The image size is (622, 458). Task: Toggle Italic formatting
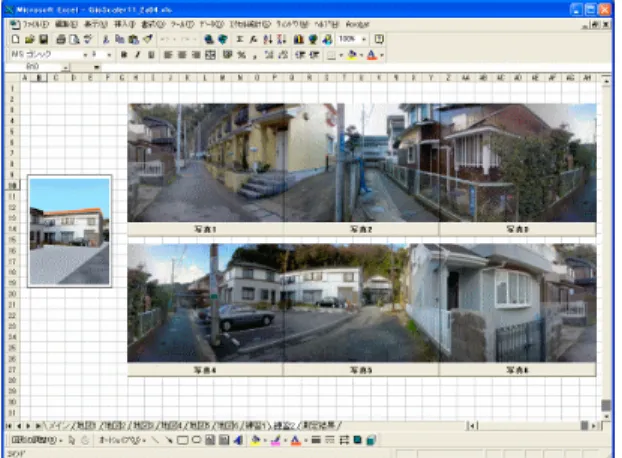pyautogui.click(x=138, y=55)
